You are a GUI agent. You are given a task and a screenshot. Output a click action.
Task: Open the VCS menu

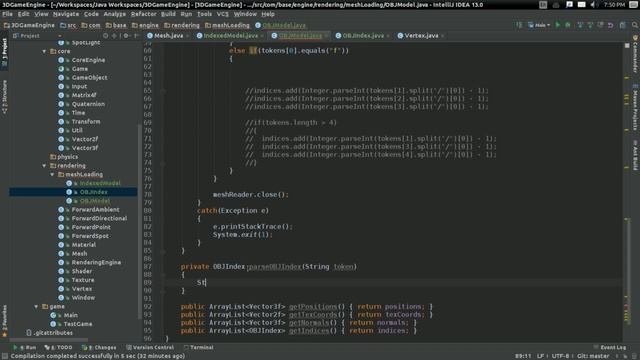pos(222,14)
